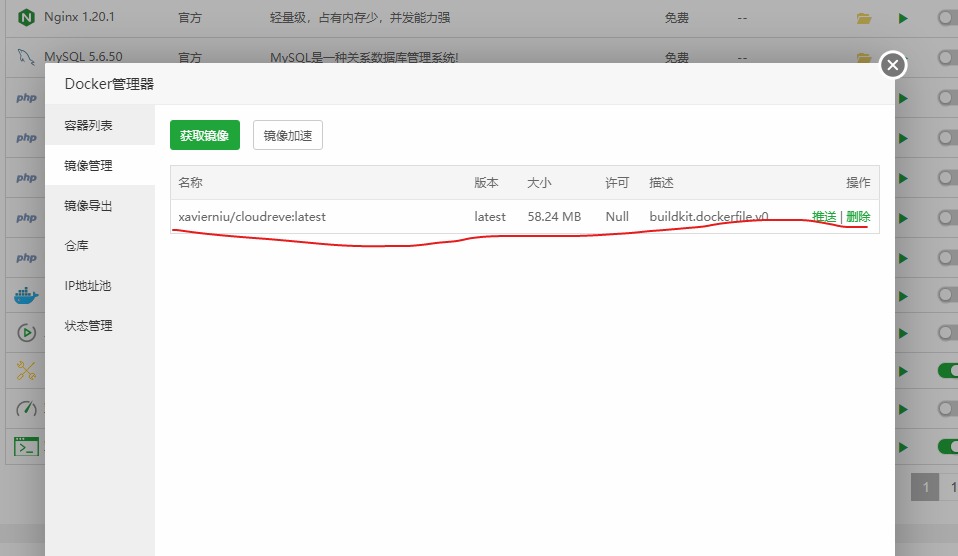Click 删除 for xavierniu/cloudreve image
Image resolution: width=958 pixels, height=556 pixels.
coord(858,216)
